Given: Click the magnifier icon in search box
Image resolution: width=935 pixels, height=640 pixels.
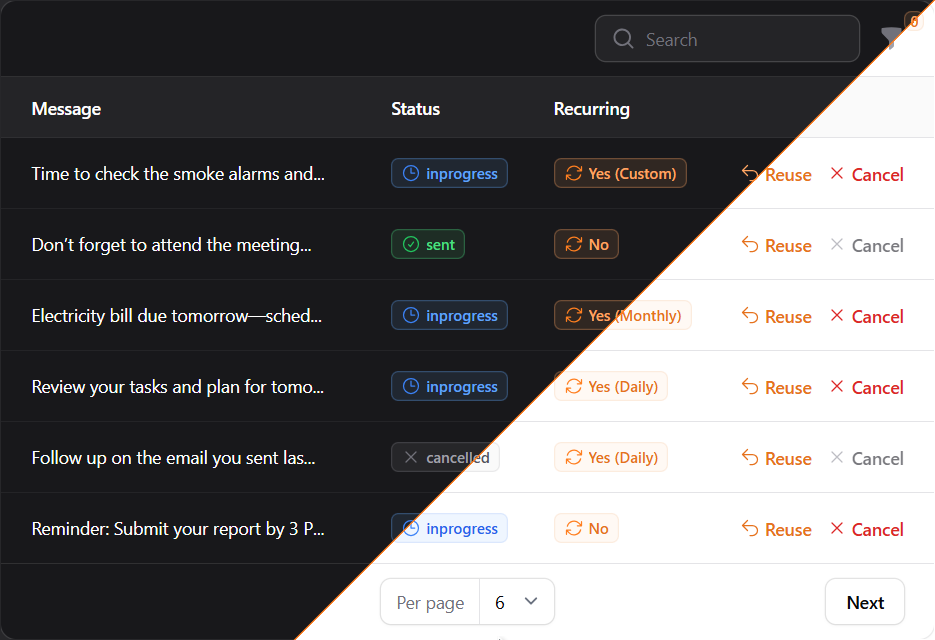Looking at the screenshot, I should pyautogui.click(x=623, y=39).
